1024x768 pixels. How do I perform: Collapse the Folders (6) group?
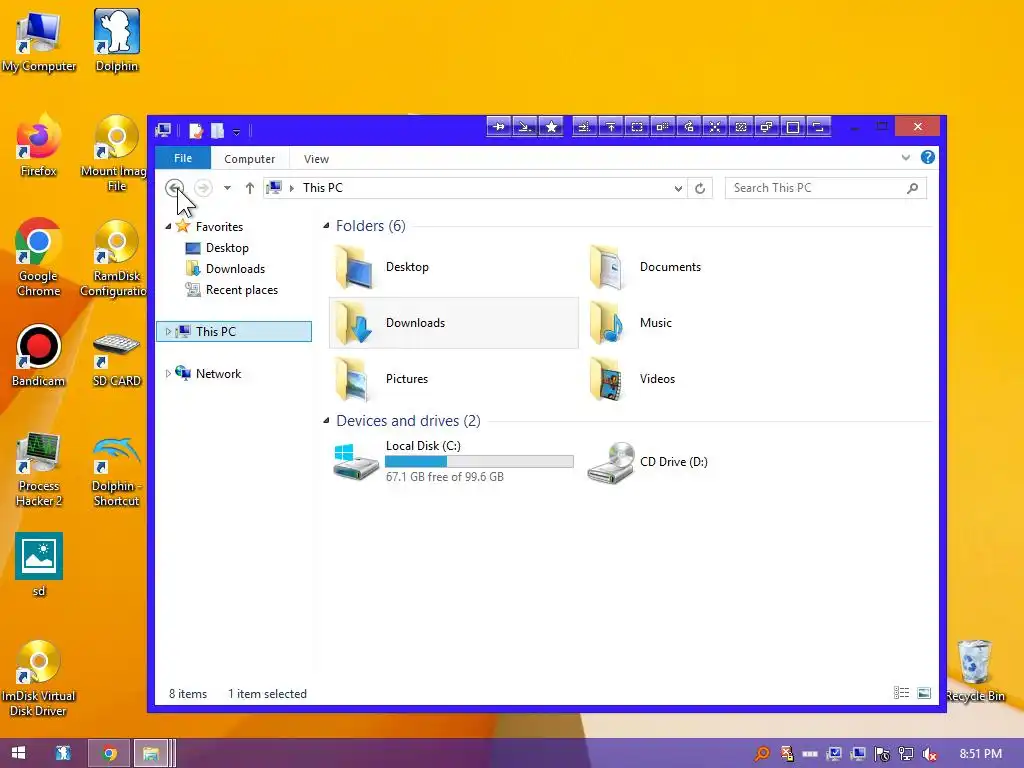pos(326,226)
